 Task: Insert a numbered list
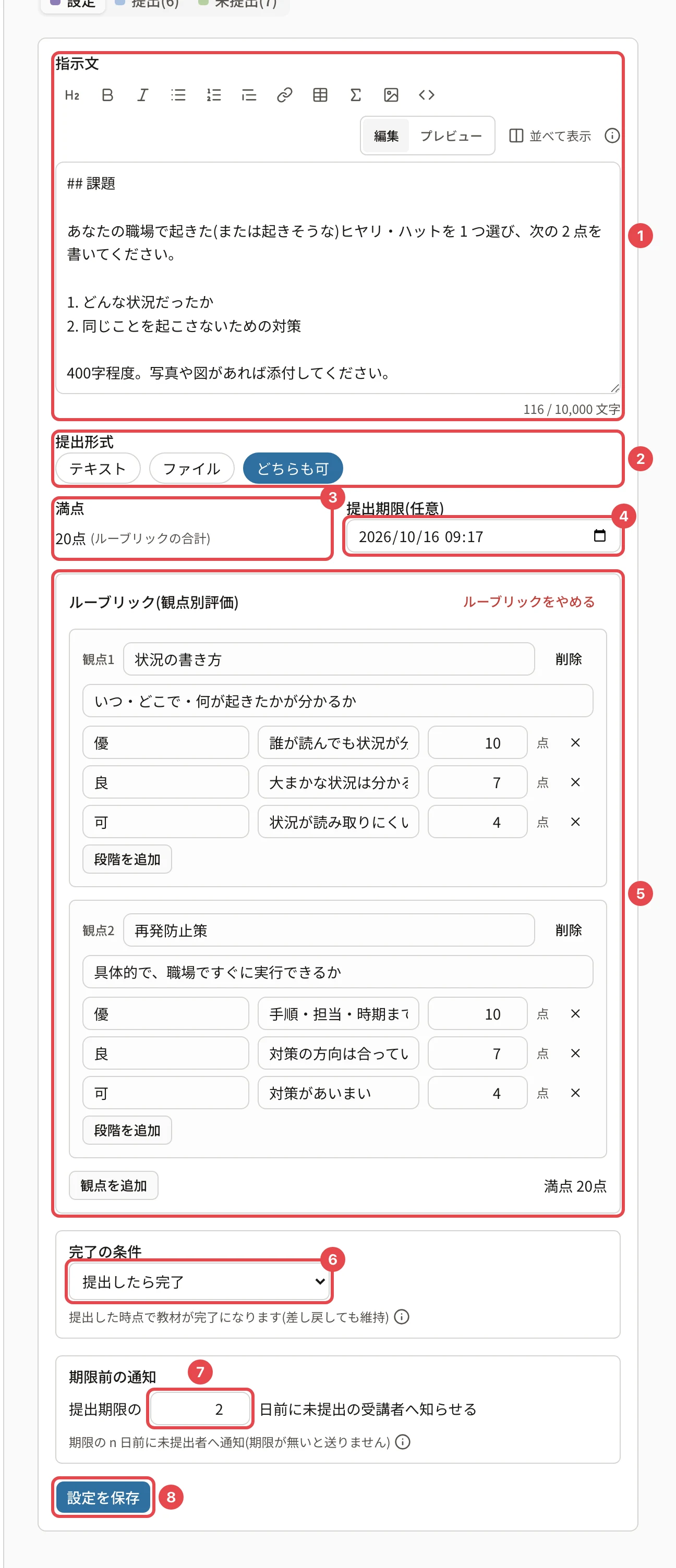214,95
